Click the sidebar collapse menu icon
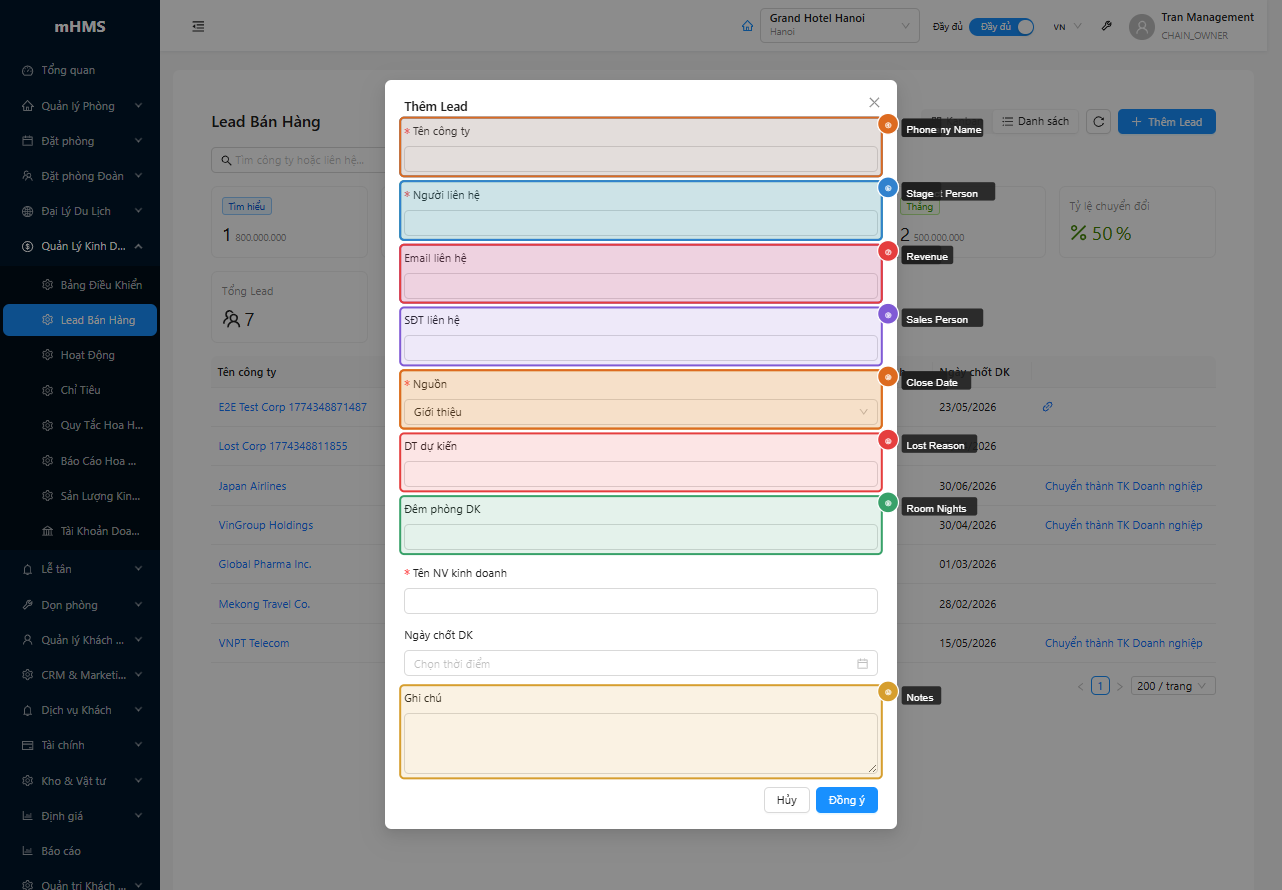The height and width of the screenshot is (890, 1282). tap(198, 26)
